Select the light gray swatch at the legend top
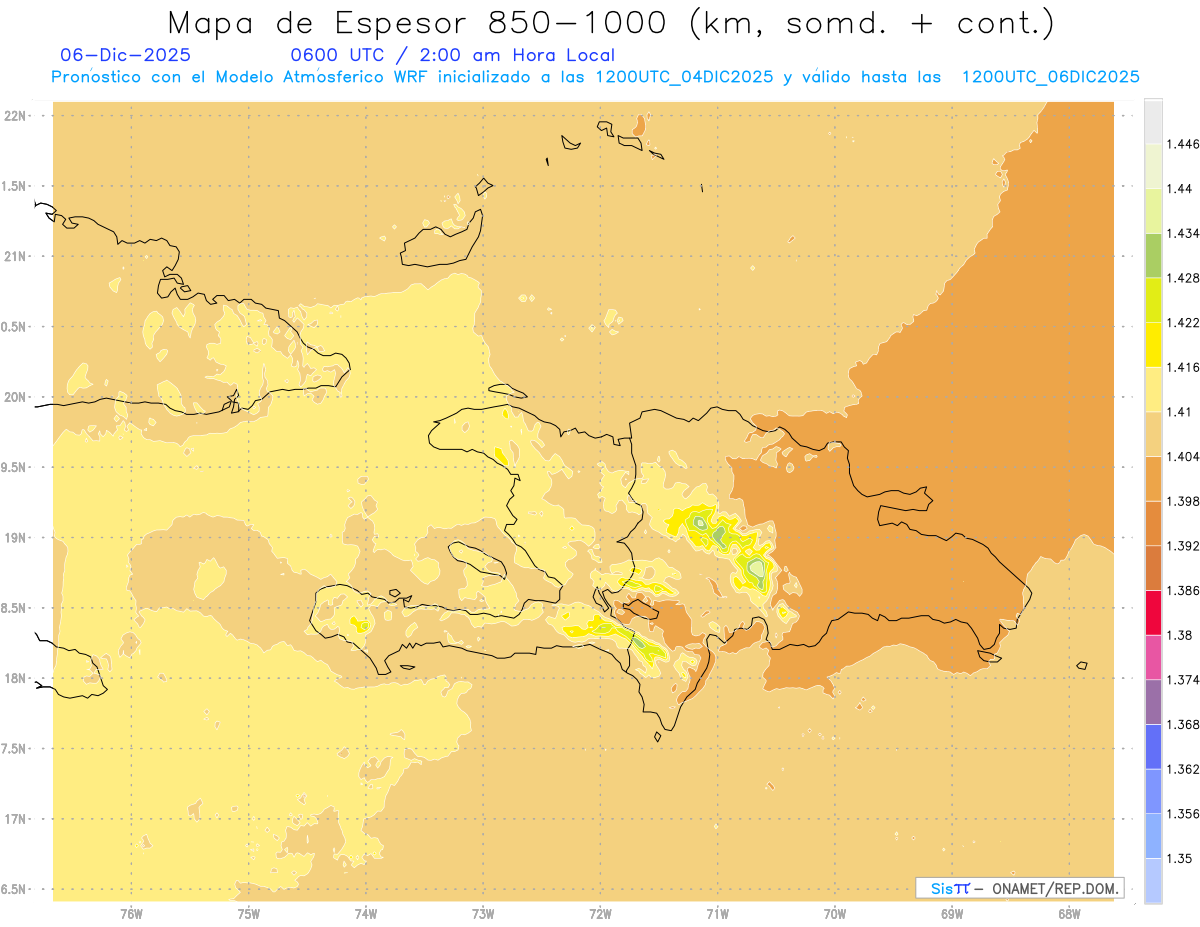The height and width of the screenshot is (927, 1200). pyautogui.click(x=1153, y=121)
